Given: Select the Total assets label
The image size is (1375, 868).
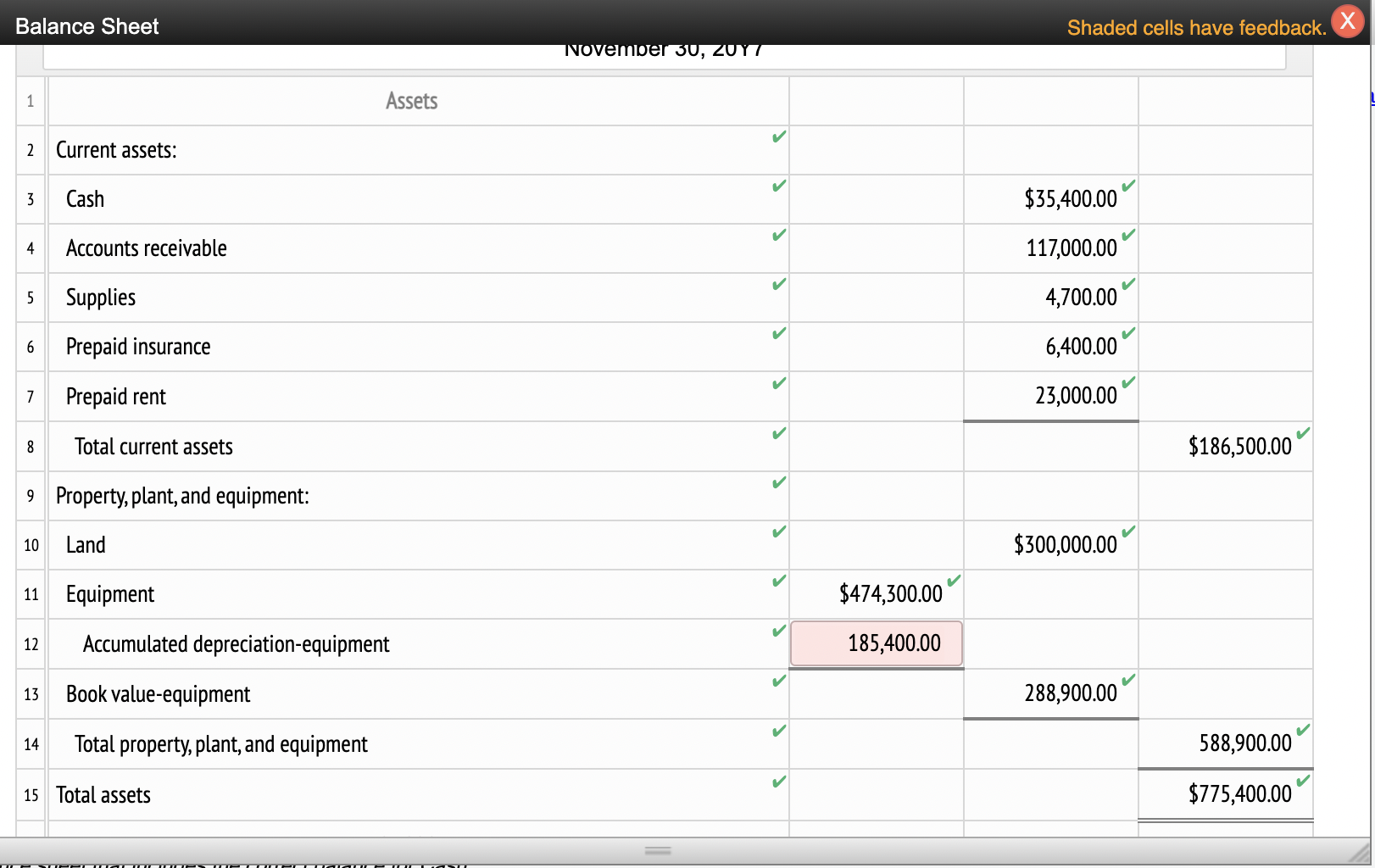Looking at the screenshot, I should pyautogui.click(x=103, y=795).
